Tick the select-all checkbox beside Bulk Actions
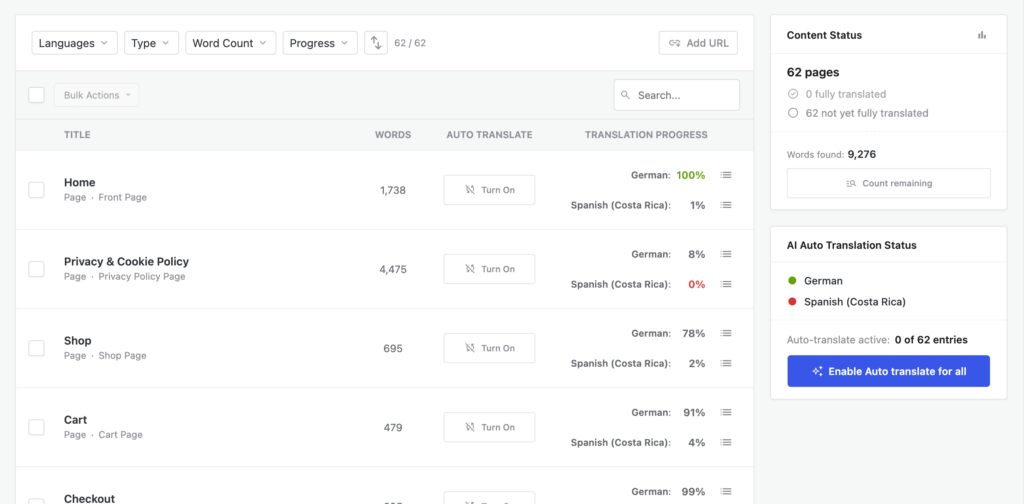The height and width of the screenshot is (504, 1024). pyautogui.click(x=37, y=95)
